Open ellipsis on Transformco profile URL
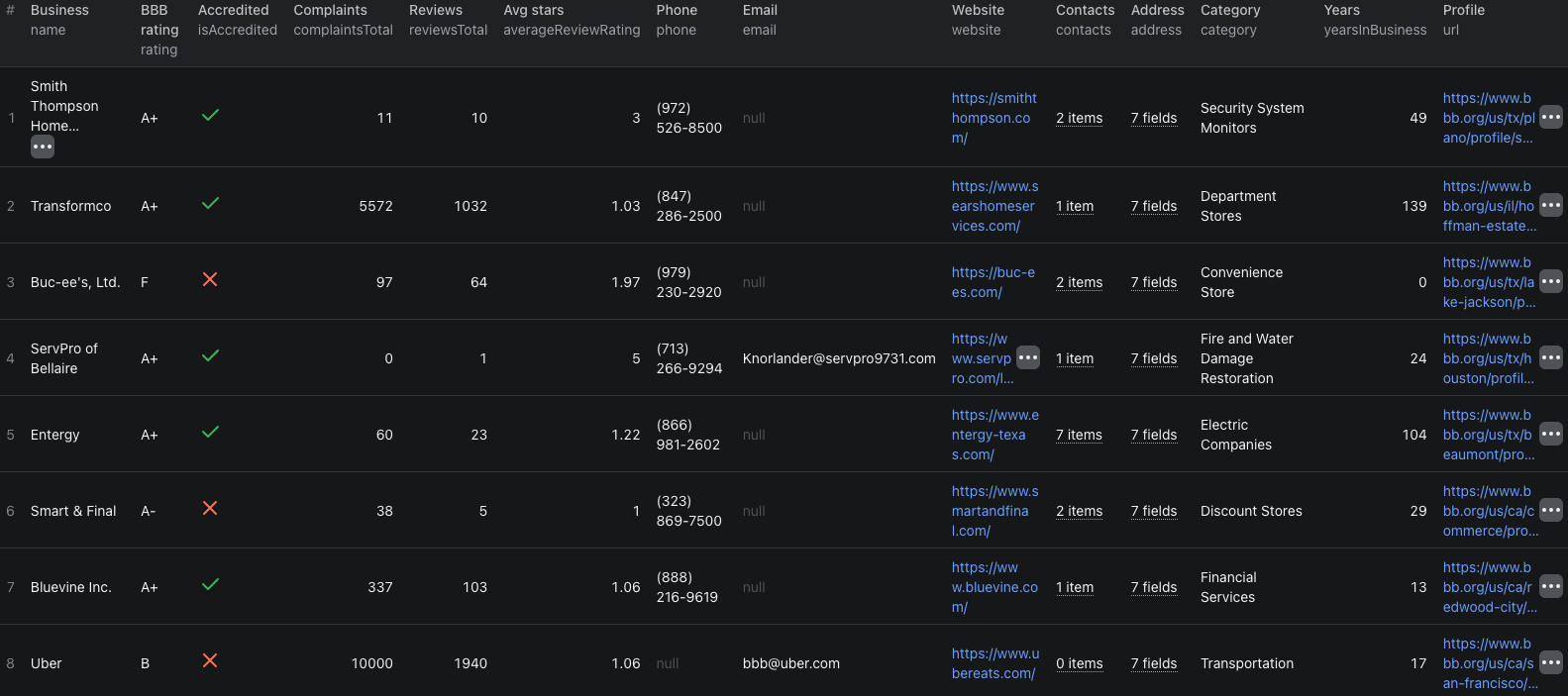This screenshot has width=1568, height=696. [x=1551, y=205]
